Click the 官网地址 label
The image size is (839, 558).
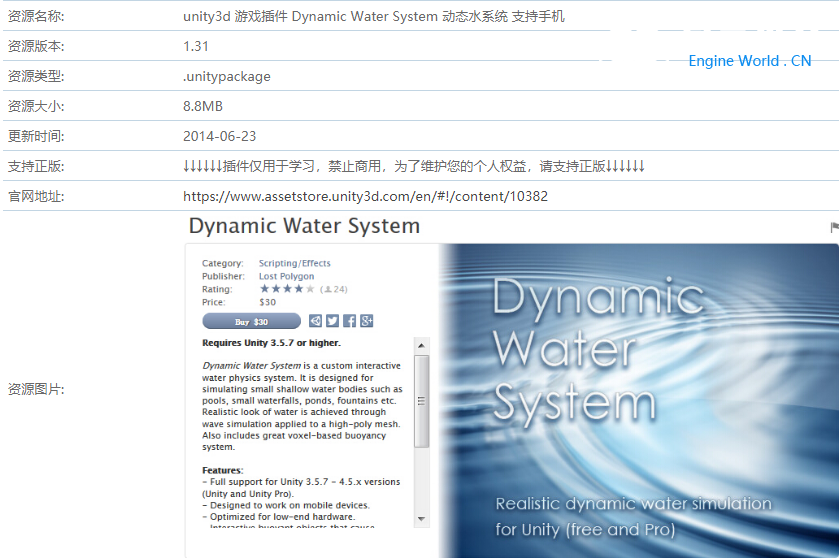coord(36,196)
